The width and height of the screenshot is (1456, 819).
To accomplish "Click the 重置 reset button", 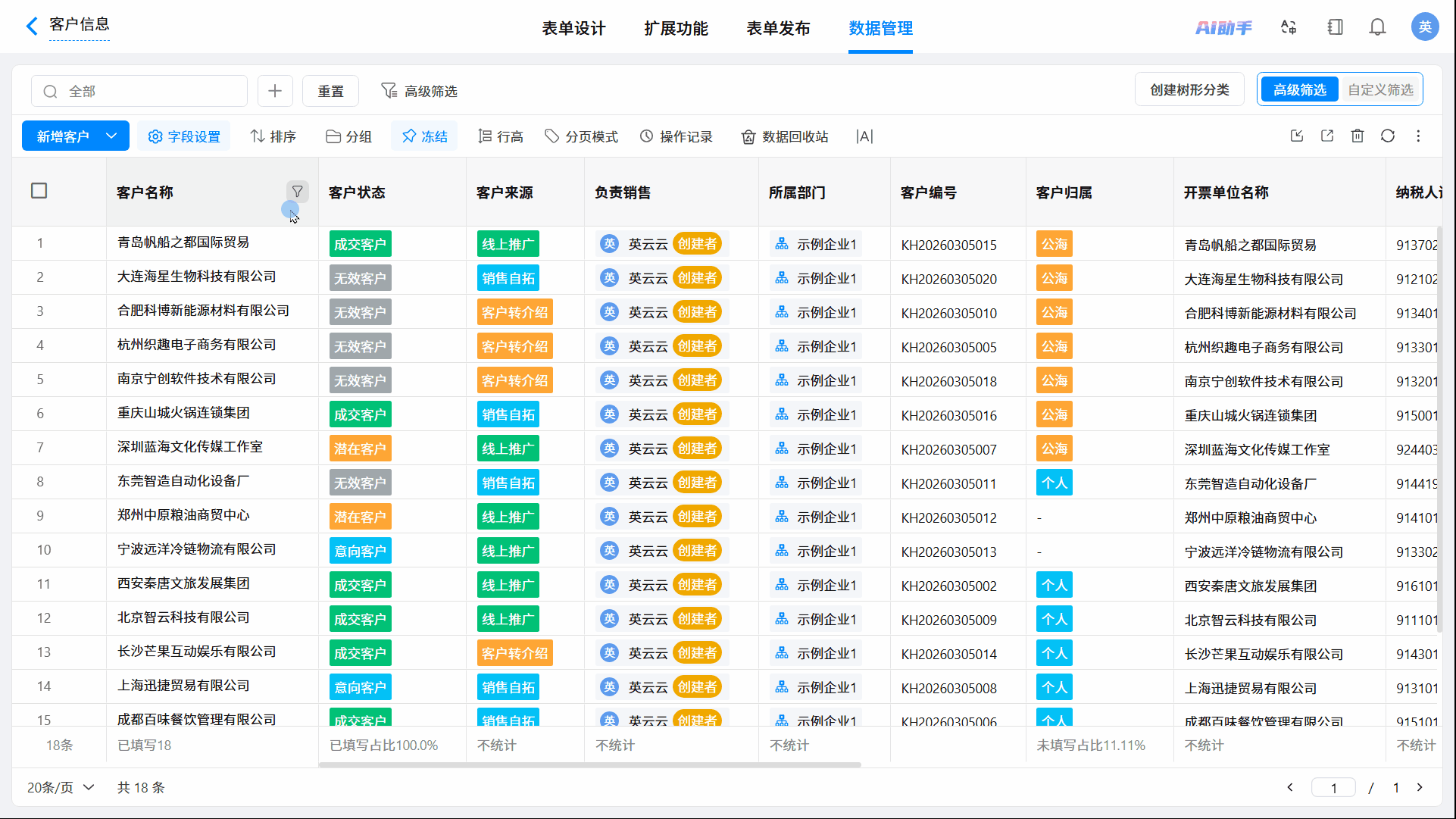I will pos(330,91).
